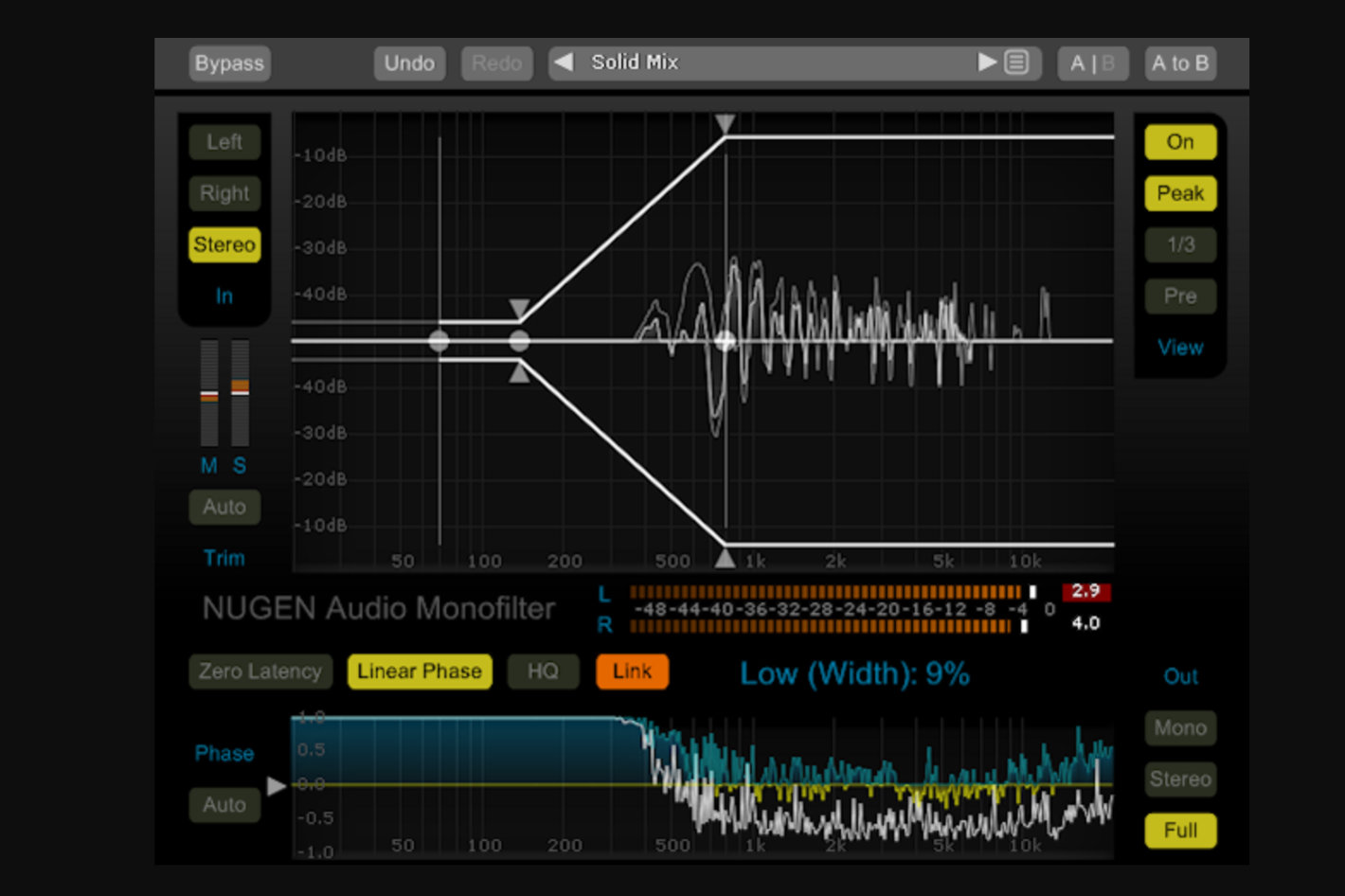Viewport: 1345px width, 896px height.
Task: Toggle the orange Link button
Action: click(632, 672)
